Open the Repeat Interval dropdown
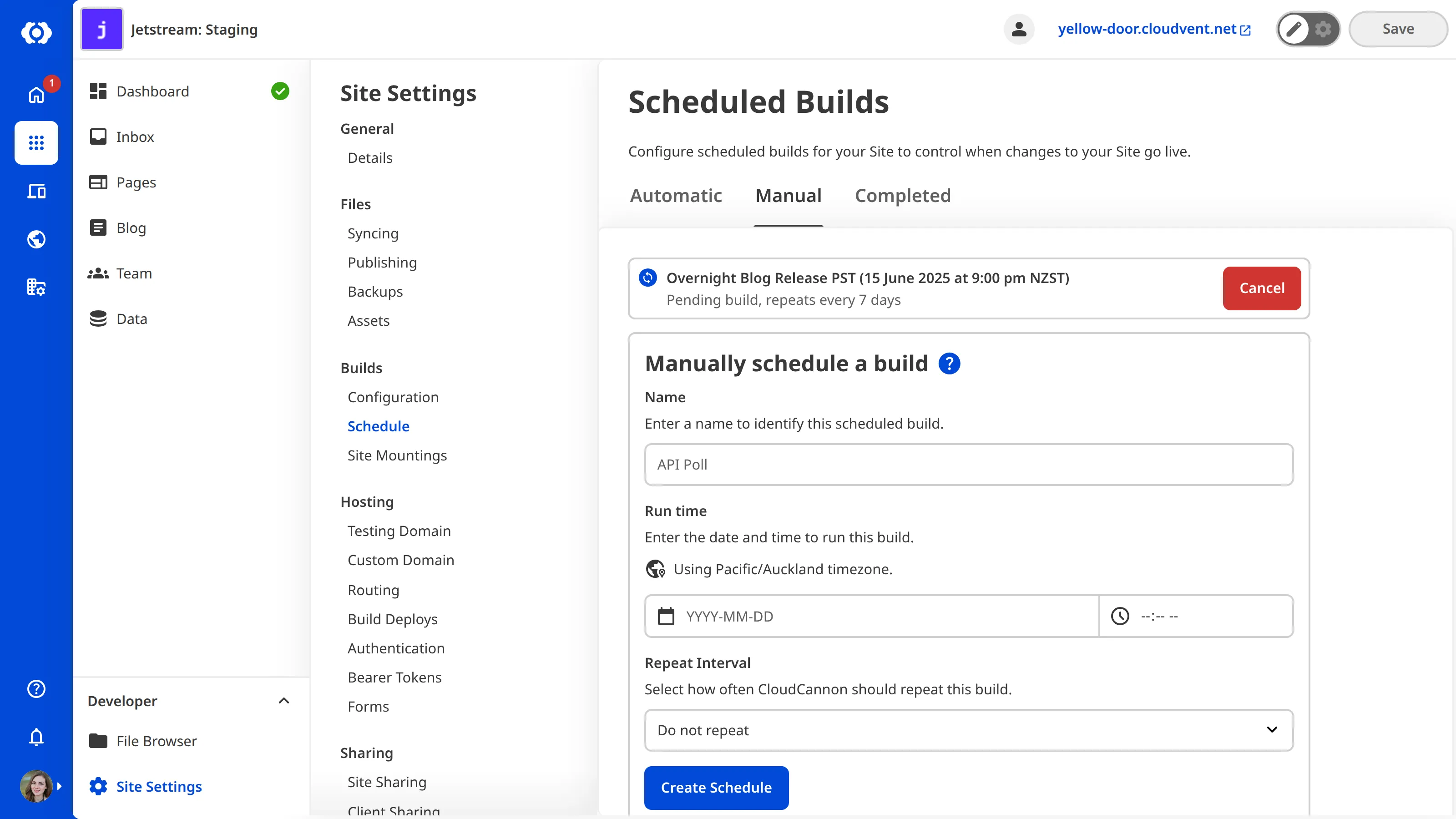The width and height of the screenshot is (1456, 819). (x=969, y=730)
